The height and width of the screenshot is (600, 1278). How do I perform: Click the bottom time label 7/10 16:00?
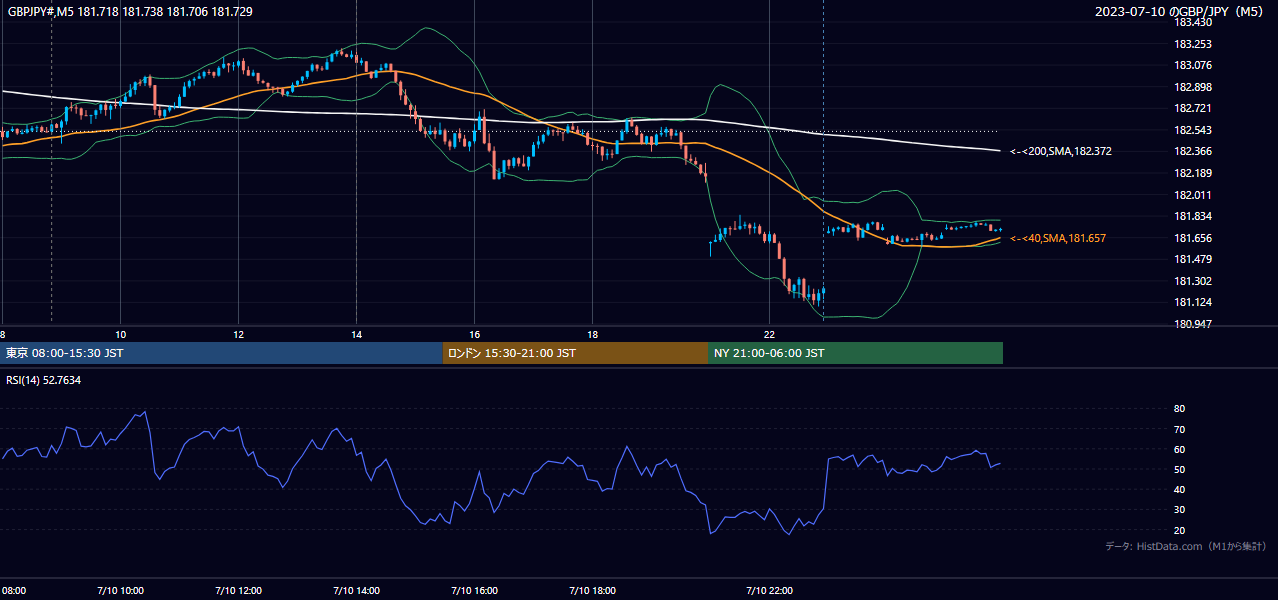(474, 590)
